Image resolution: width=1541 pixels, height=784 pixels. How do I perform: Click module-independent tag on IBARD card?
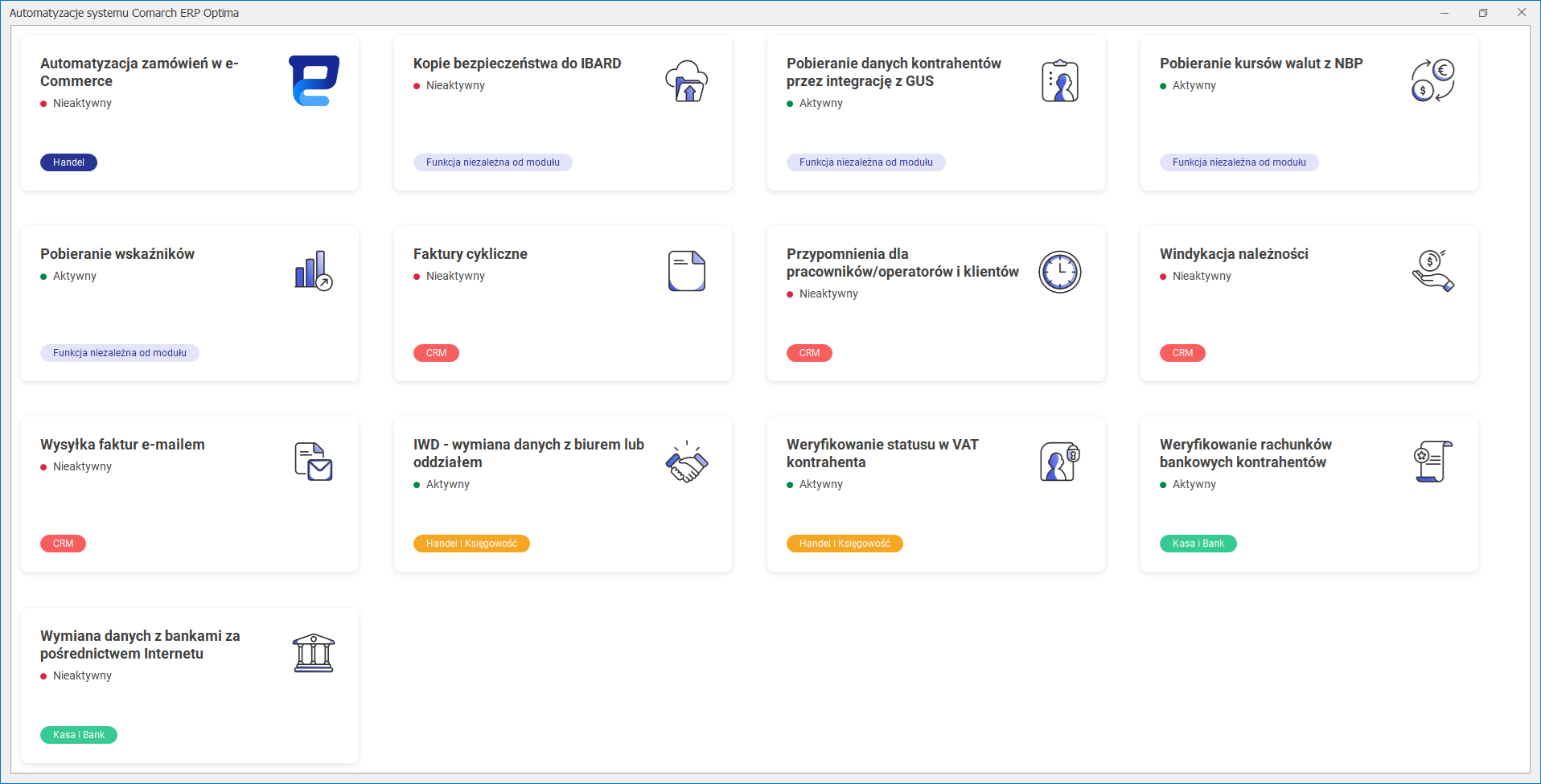tap(493, 162)
